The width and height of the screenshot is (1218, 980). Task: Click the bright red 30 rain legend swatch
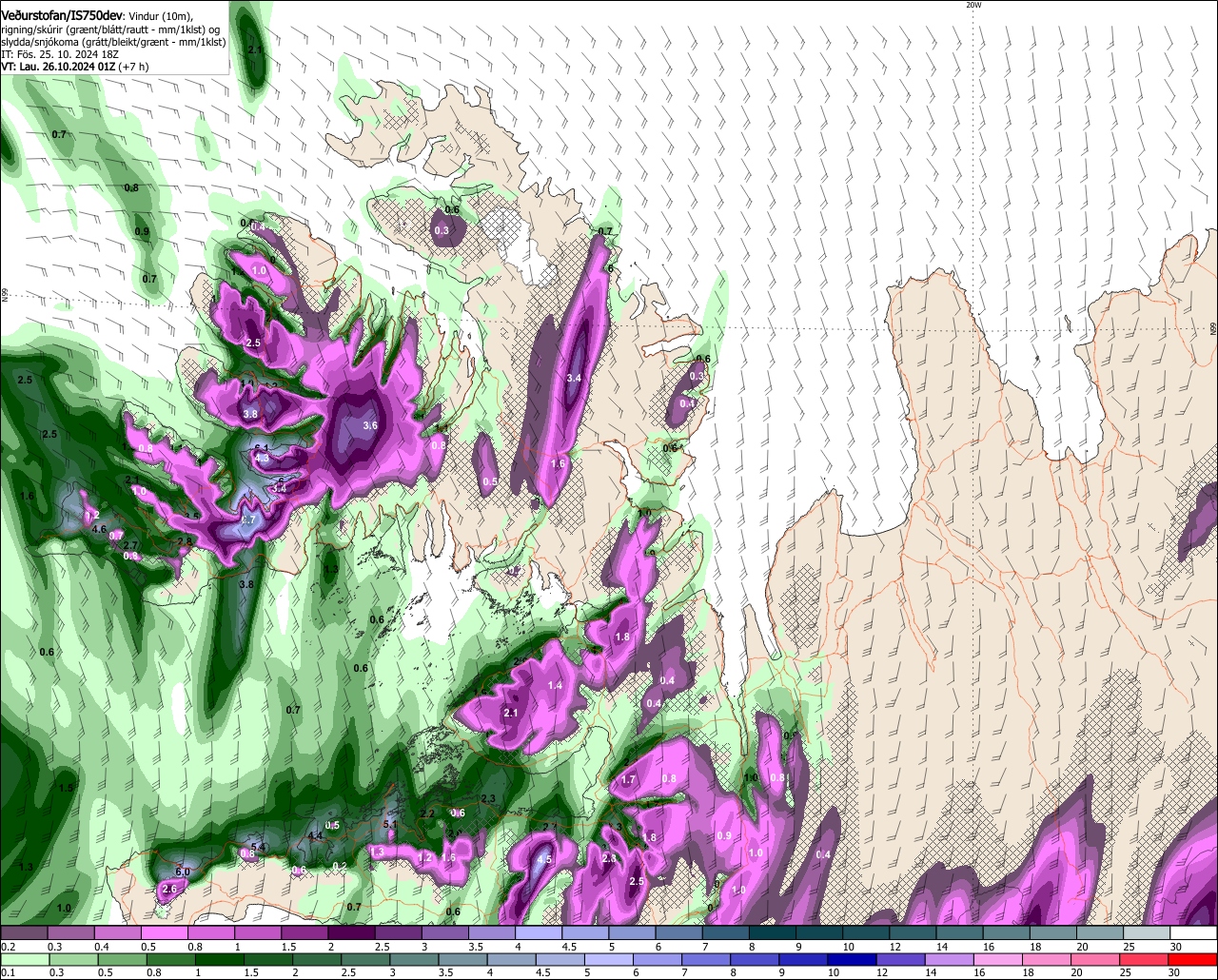click(x=1193, y=958)
